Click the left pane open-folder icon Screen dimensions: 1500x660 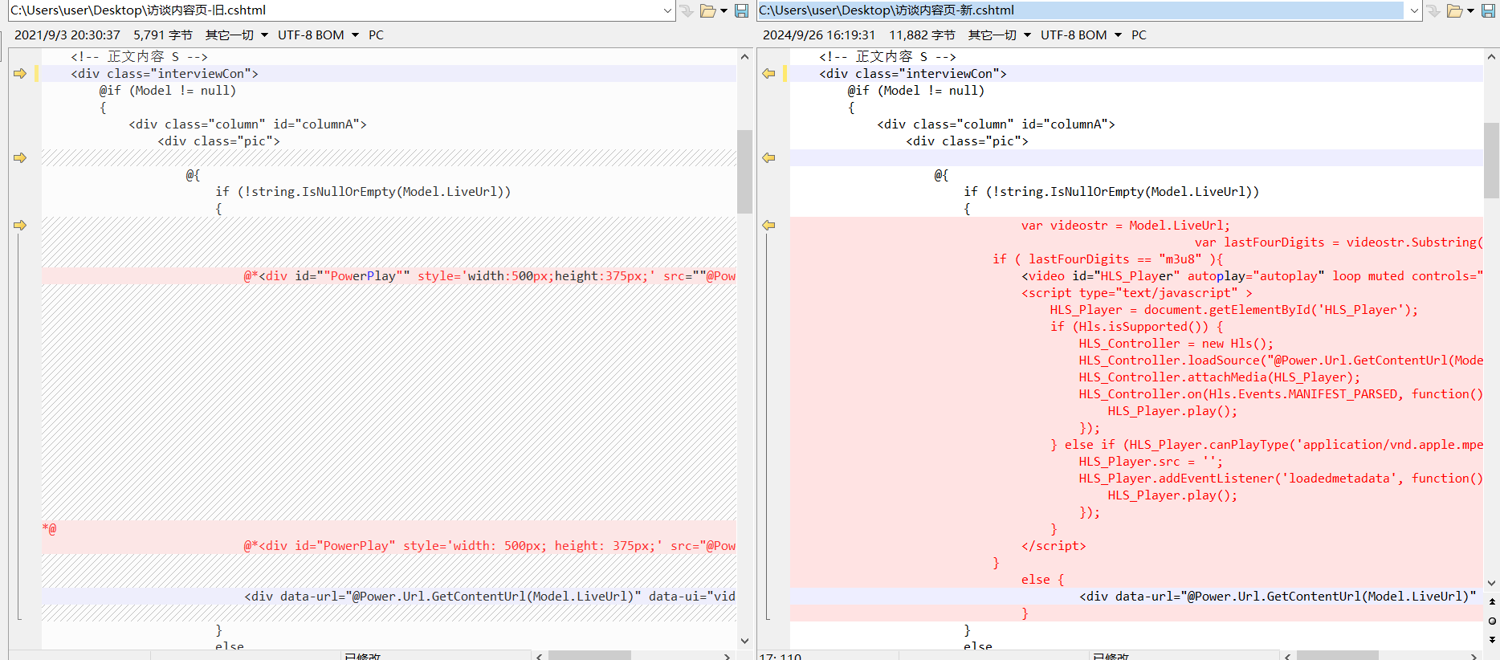point(708,11)
